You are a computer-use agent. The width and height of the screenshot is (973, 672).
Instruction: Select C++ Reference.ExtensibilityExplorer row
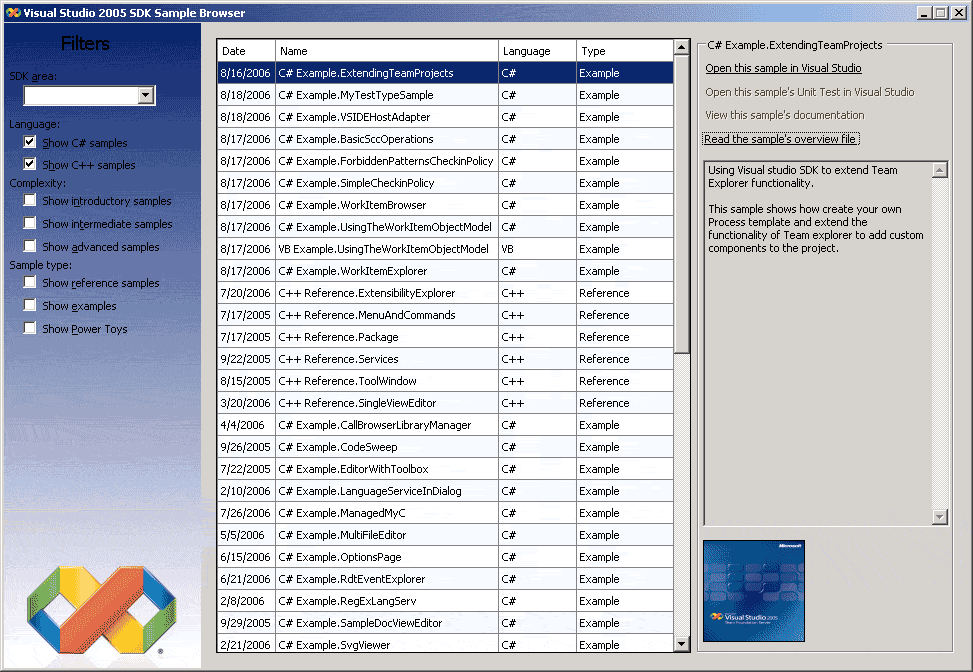445,293
